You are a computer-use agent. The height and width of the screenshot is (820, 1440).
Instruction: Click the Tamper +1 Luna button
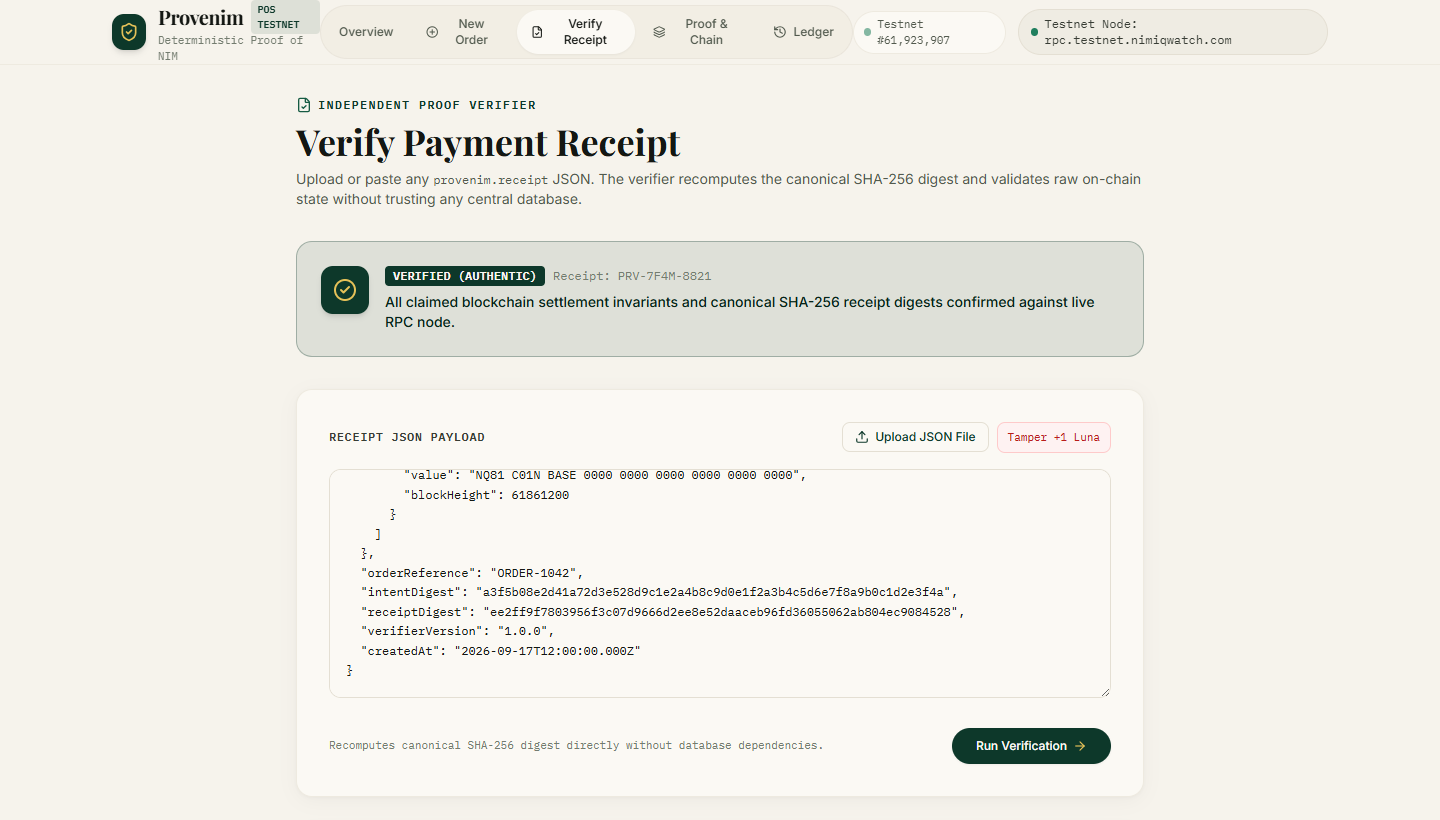[x=1054, y=437]
